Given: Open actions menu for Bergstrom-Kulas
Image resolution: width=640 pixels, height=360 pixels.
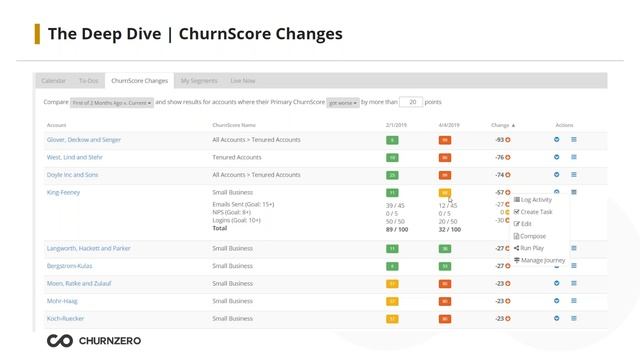Looking at the screenshot, I should [573, 266].
